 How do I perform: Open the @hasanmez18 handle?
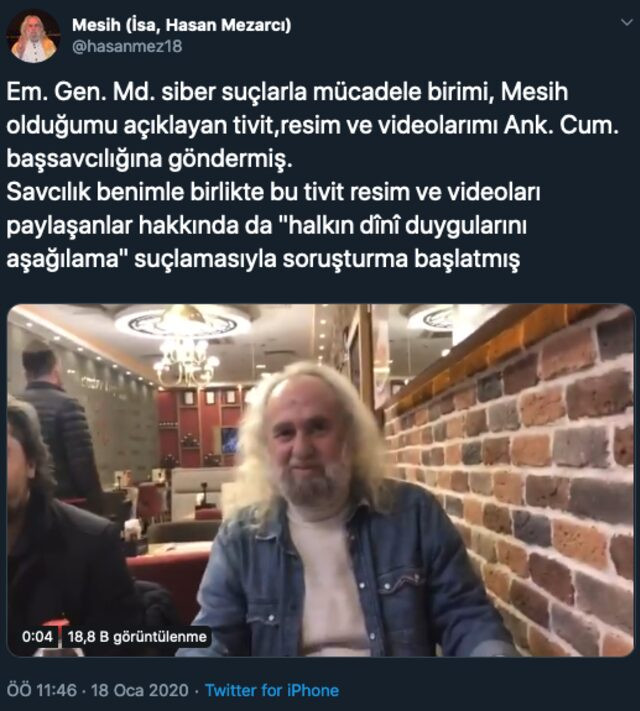click(x=127, y=46)
